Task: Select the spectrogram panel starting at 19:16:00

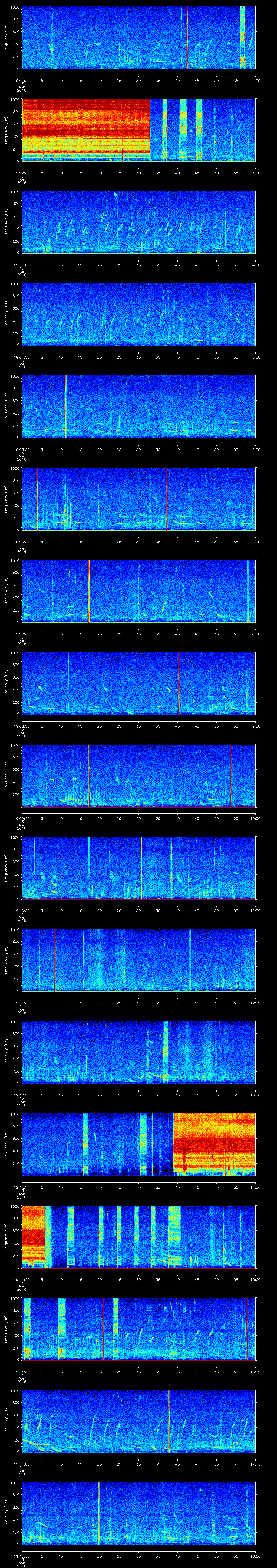Action: point(139,1421)
